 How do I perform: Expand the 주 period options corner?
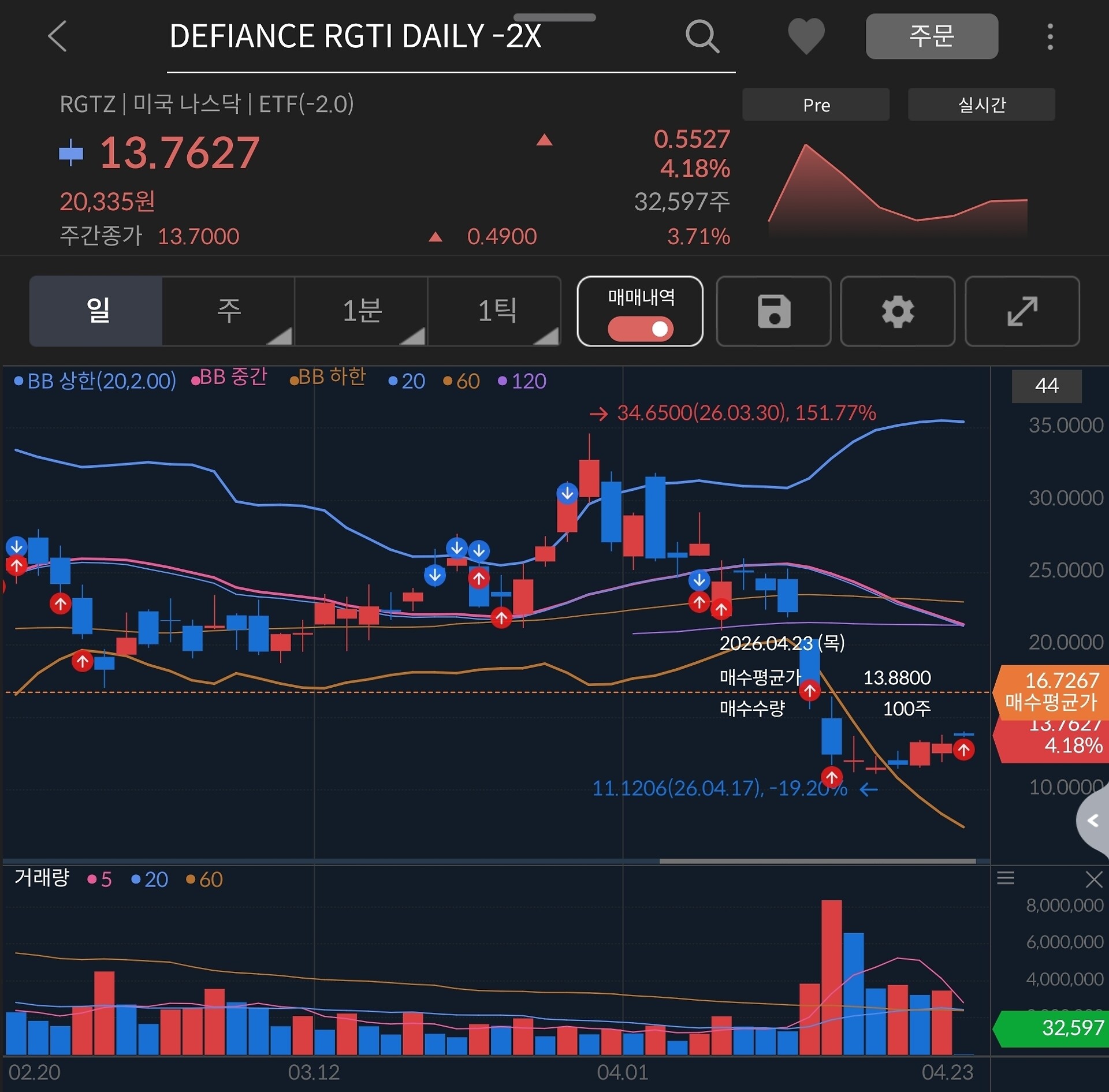[x=280, y=336]
